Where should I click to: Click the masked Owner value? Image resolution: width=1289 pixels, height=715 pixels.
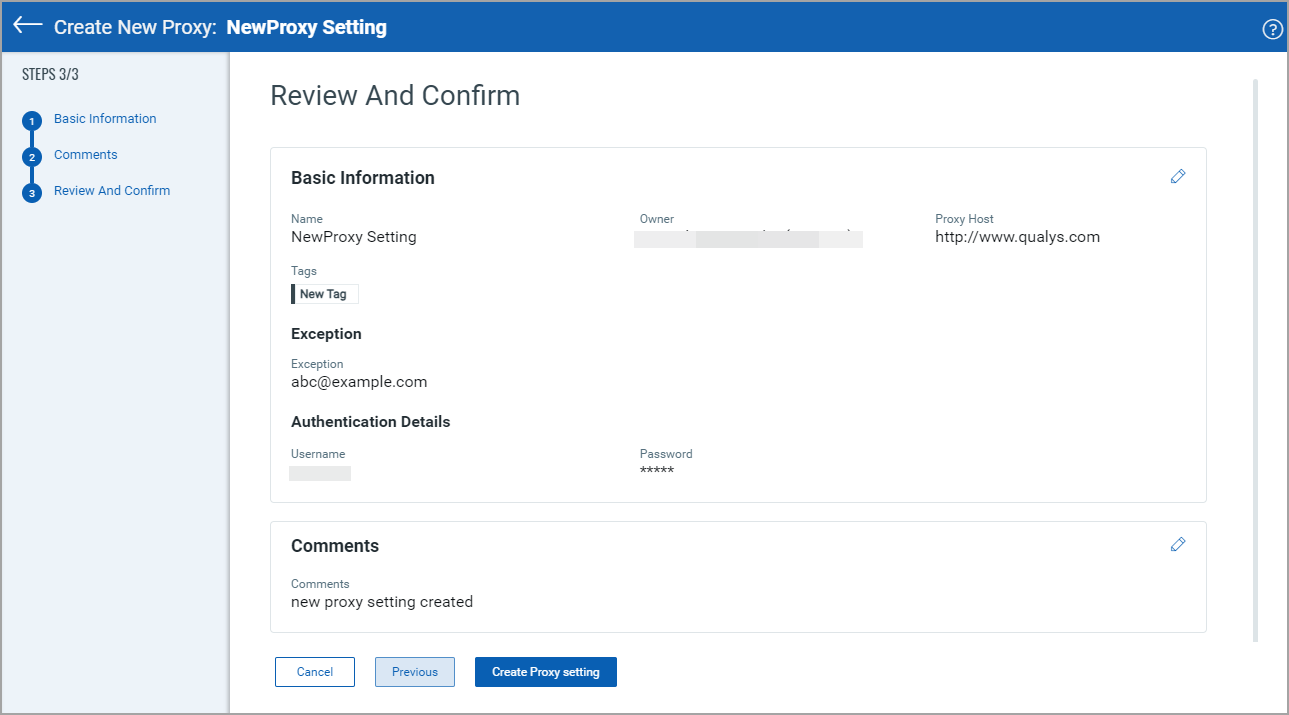coord(747,238)
